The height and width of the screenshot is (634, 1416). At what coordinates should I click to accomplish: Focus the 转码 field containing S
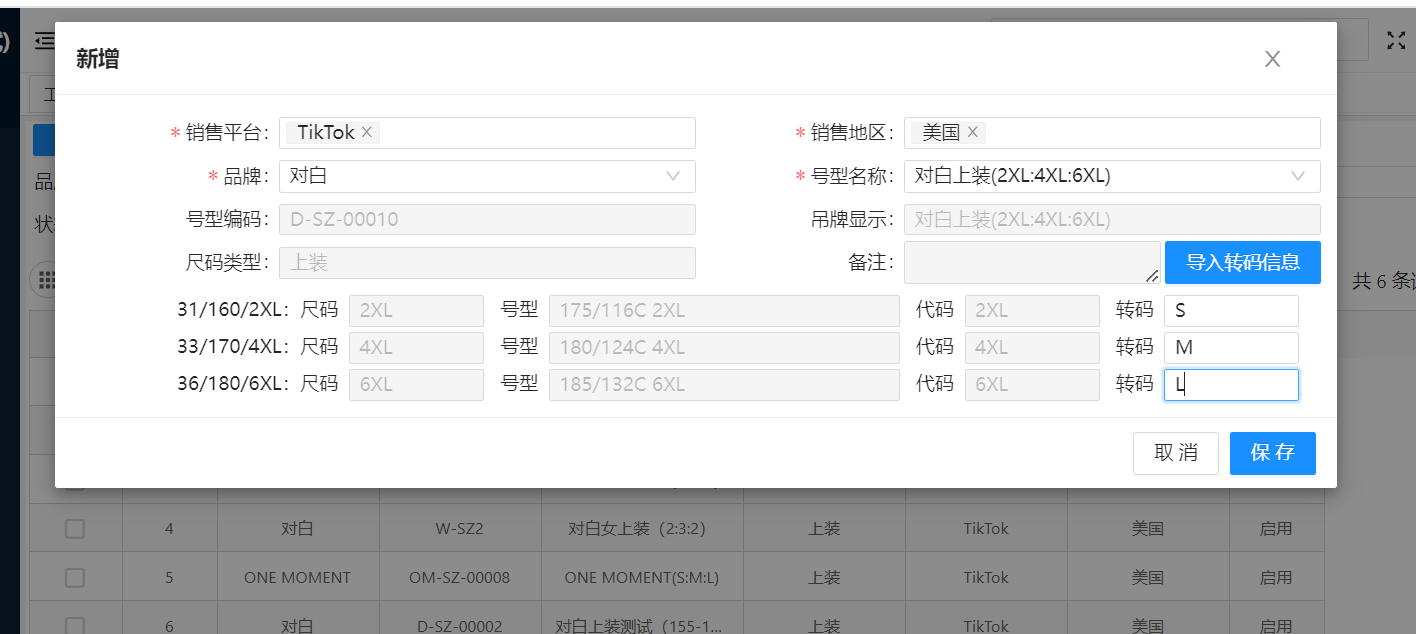click(x=1230, y=311)
